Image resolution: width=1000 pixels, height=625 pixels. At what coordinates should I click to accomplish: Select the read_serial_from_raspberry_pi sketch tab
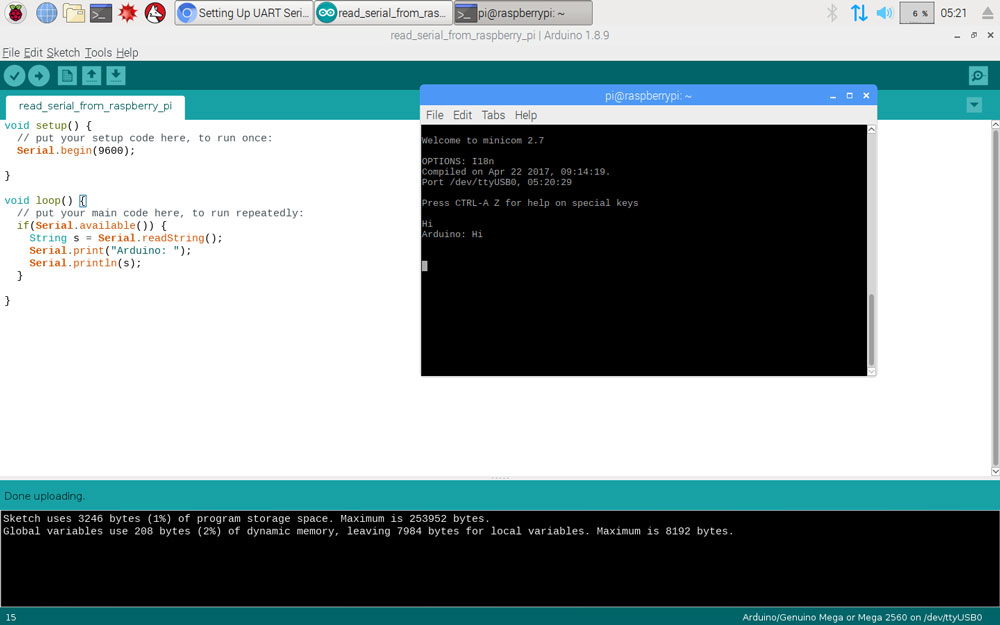[95, 106]
